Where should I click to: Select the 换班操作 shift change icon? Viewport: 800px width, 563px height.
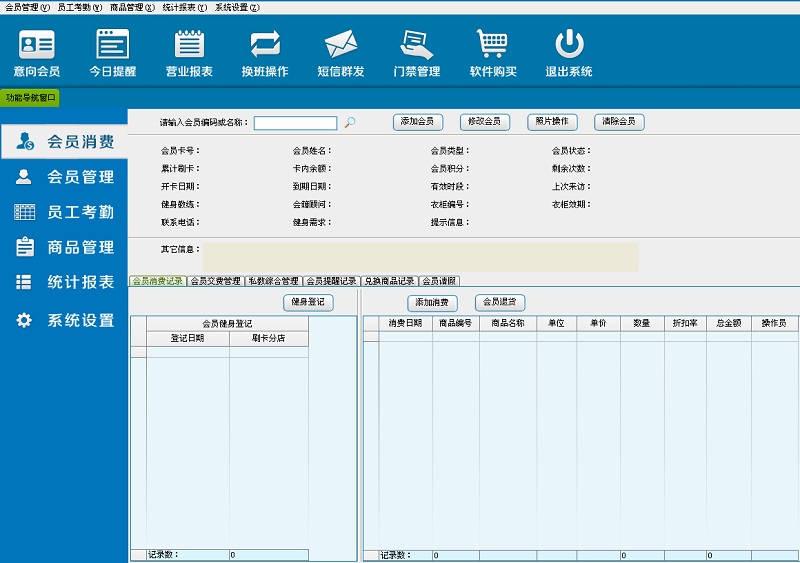(x=265, y=53)
